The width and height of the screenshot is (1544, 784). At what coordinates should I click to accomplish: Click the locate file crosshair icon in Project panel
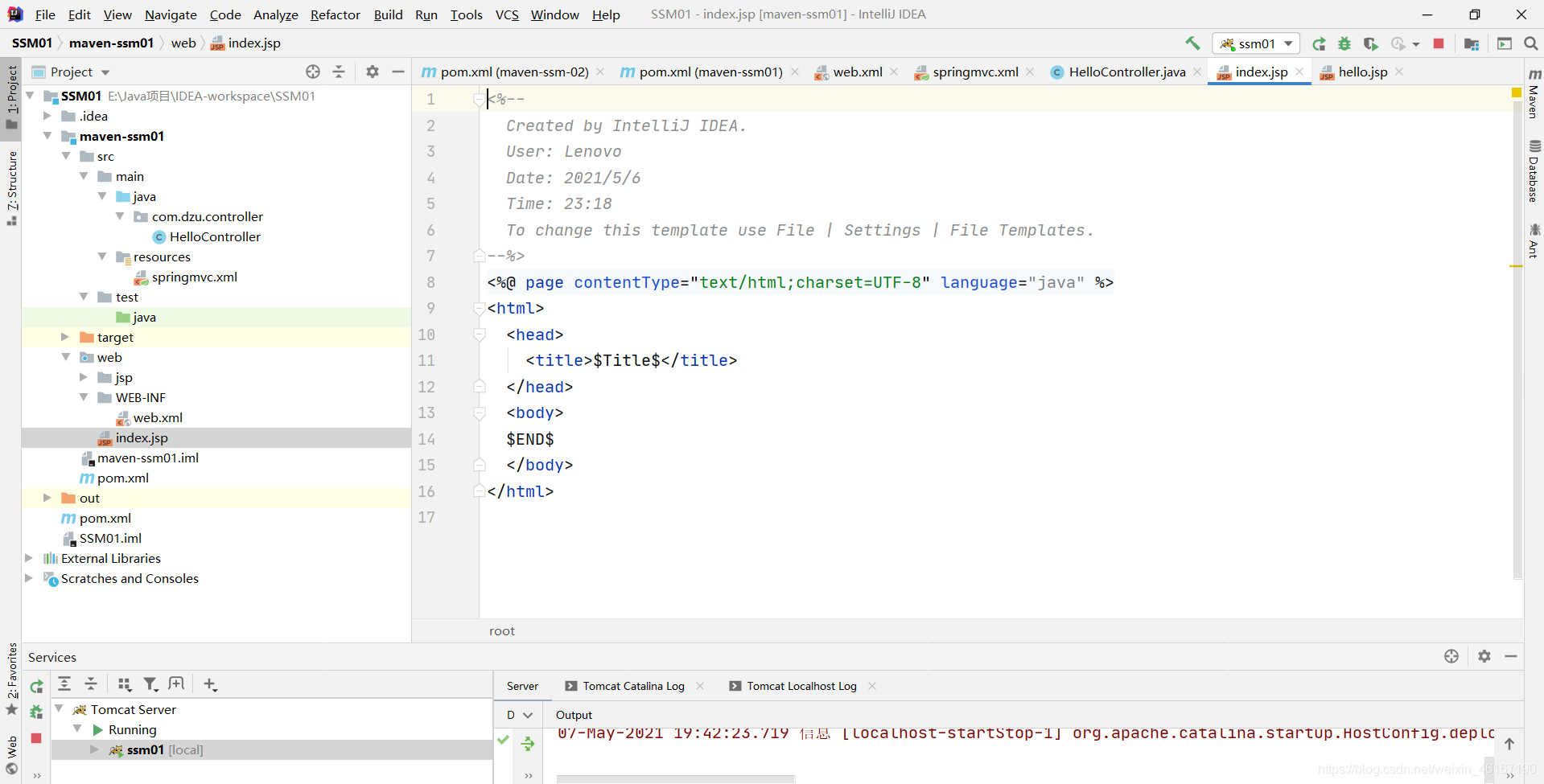pos(313,72)
